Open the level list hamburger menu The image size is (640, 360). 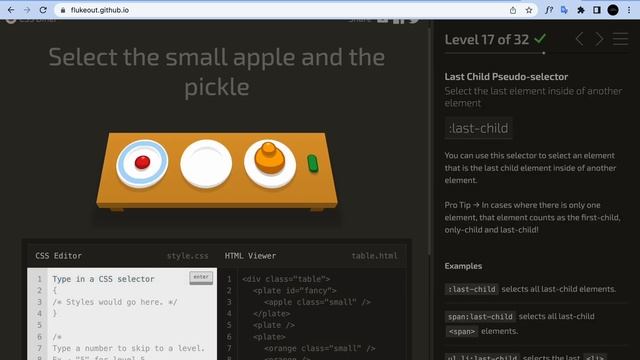tap(620, 39)
